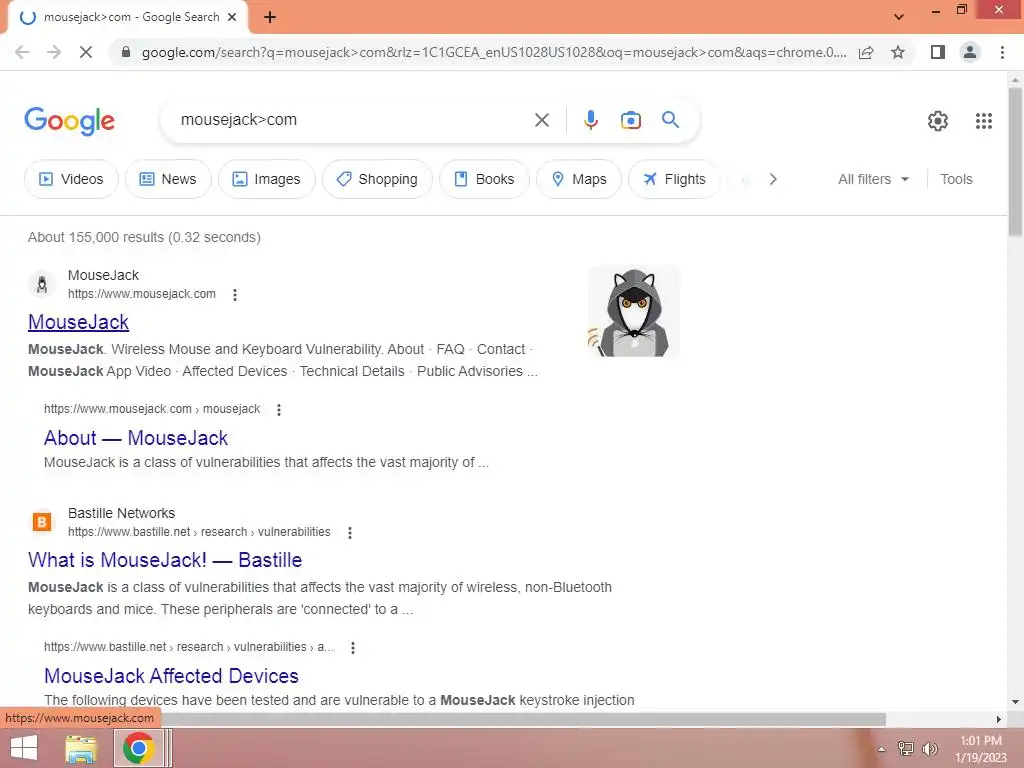Share this page from the address bar
This screenshot has width=1024, height=768.
pyautogui.click(x=866, y=52)
